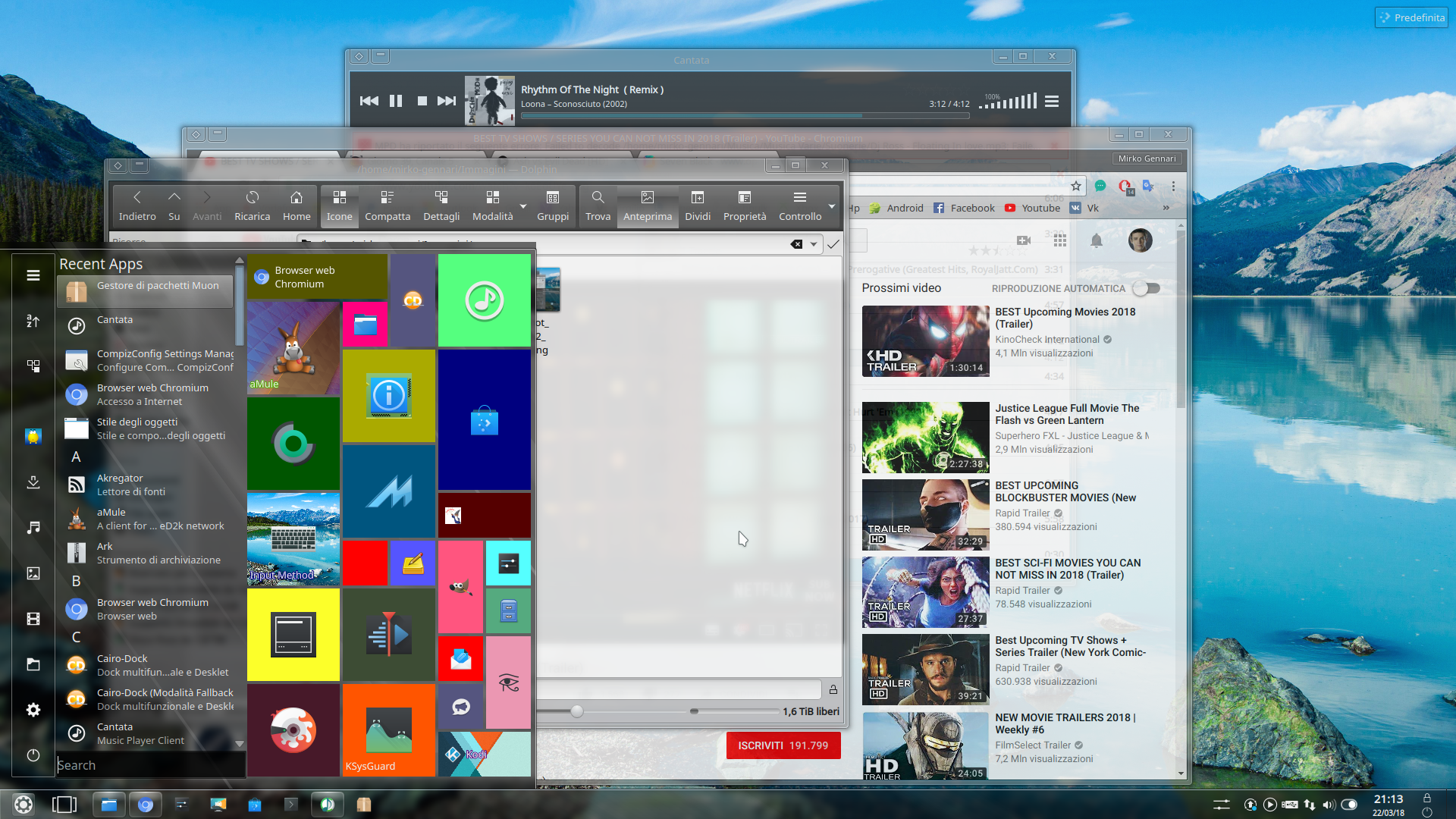Open green music player tile

[x=484, y=300]
